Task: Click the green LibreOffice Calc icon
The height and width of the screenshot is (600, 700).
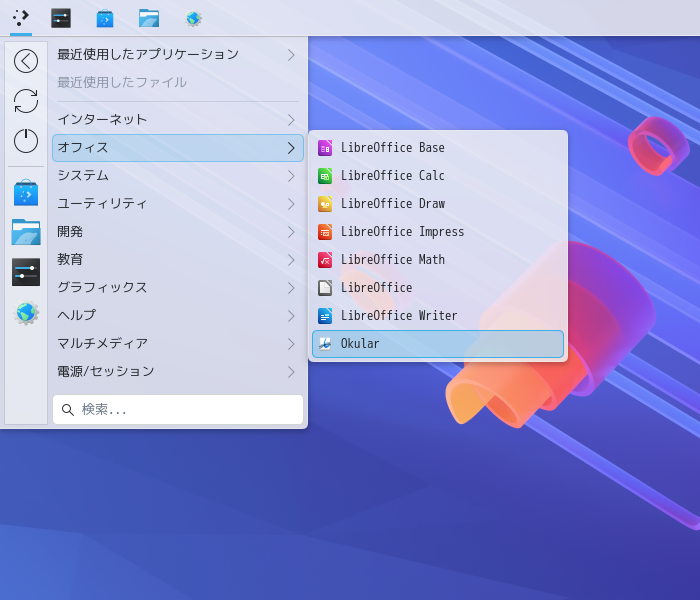Action: [x=325, y=176]
